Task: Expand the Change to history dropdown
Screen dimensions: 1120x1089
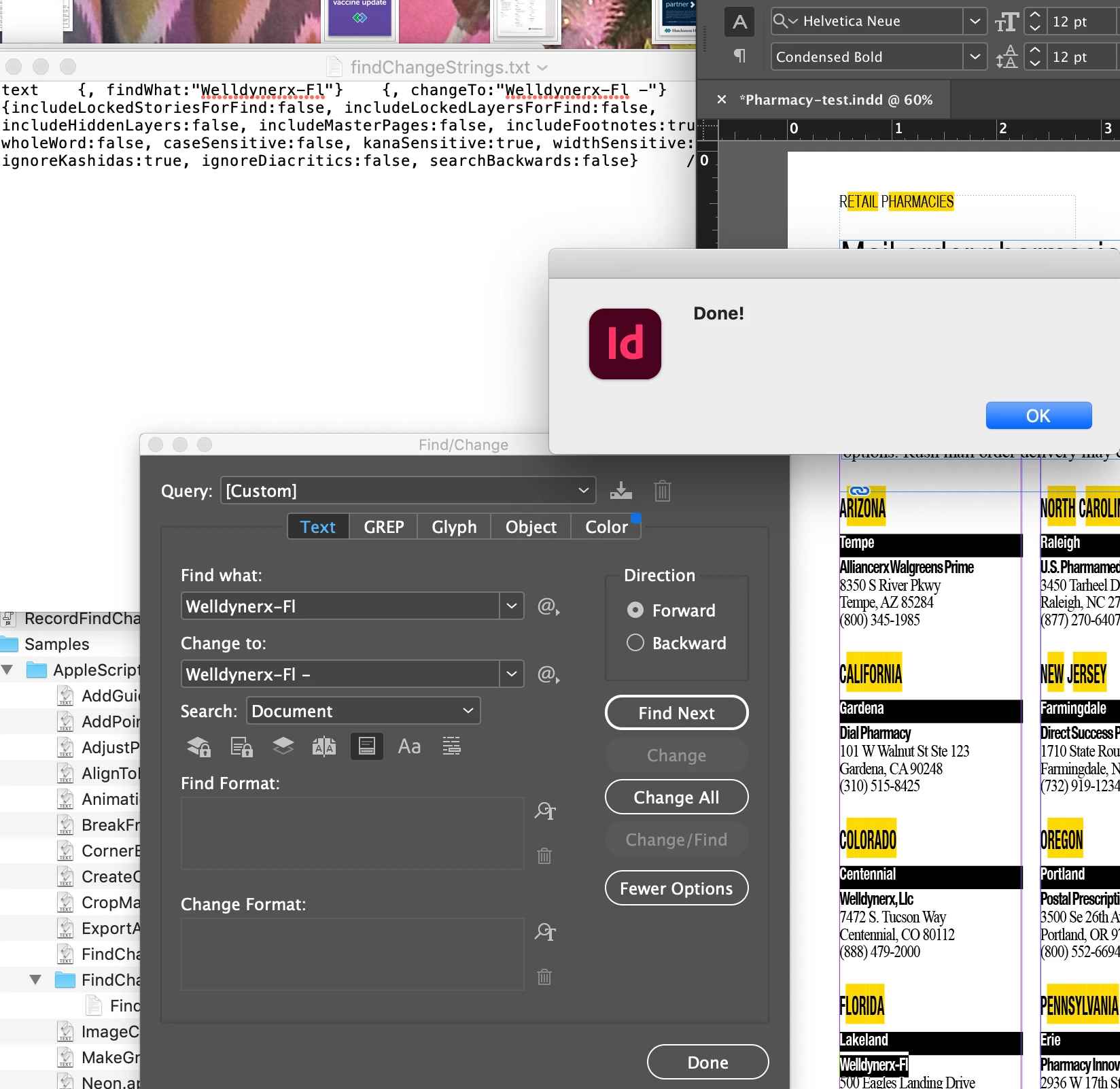Action: (512, 674)
